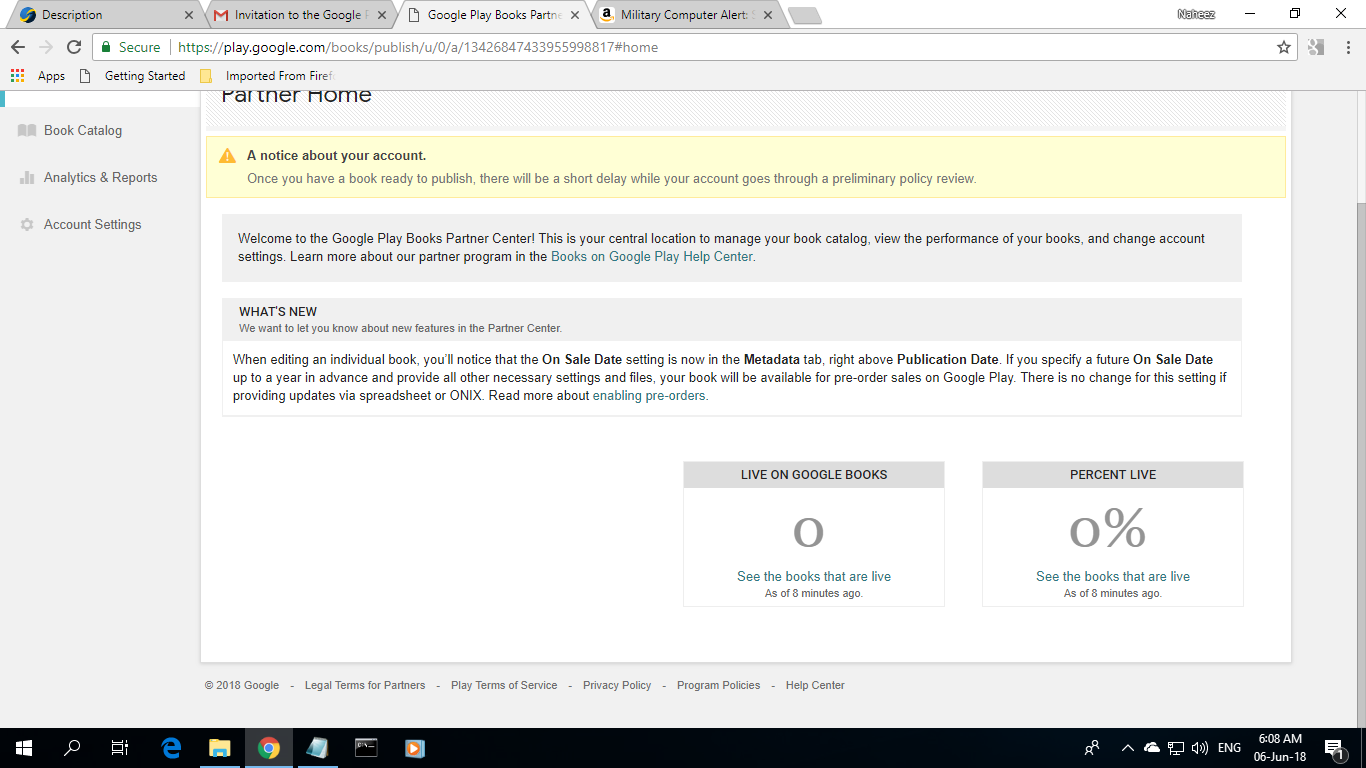Open File Explorer from taskbar
The width and height of the screenshot is (1366, 768).
click(x=219, y=747)
